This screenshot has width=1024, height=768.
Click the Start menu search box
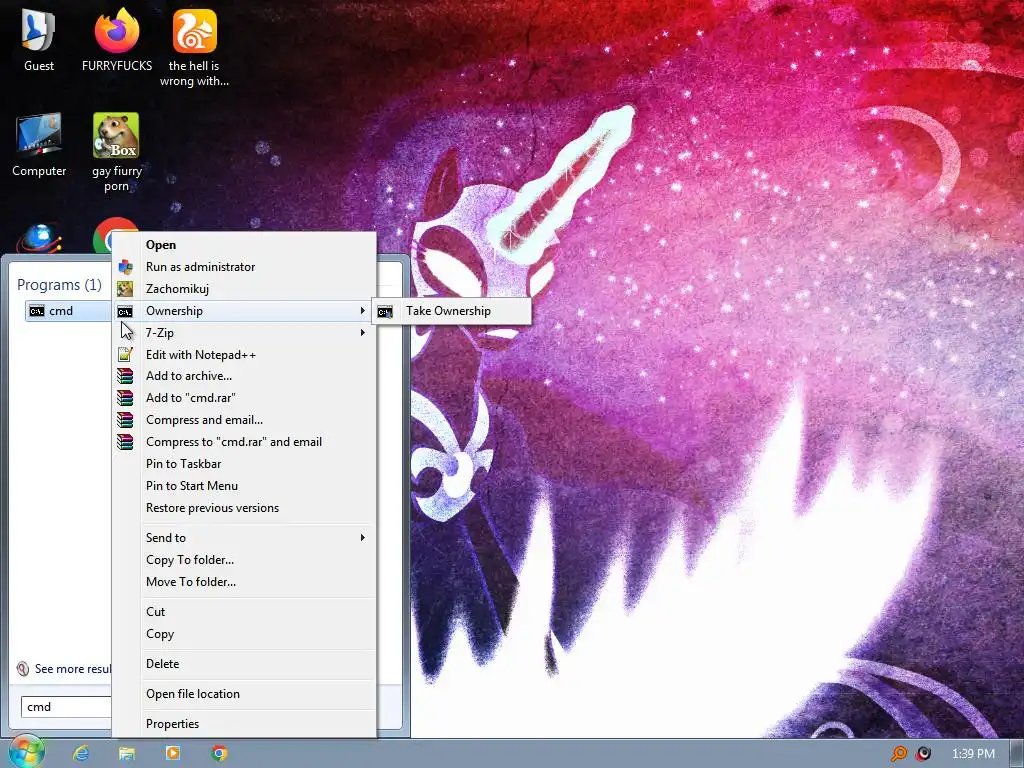(x=67, y=707)
